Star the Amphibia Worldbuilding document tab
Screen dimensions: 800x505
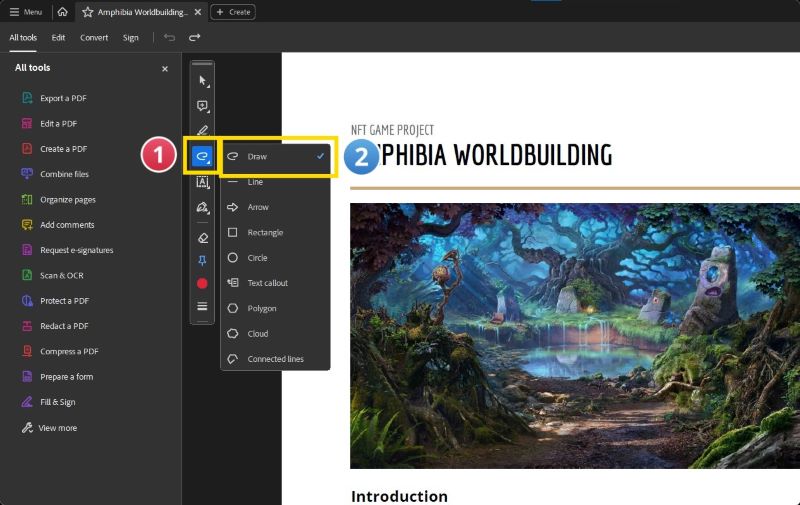click(88, 12)
